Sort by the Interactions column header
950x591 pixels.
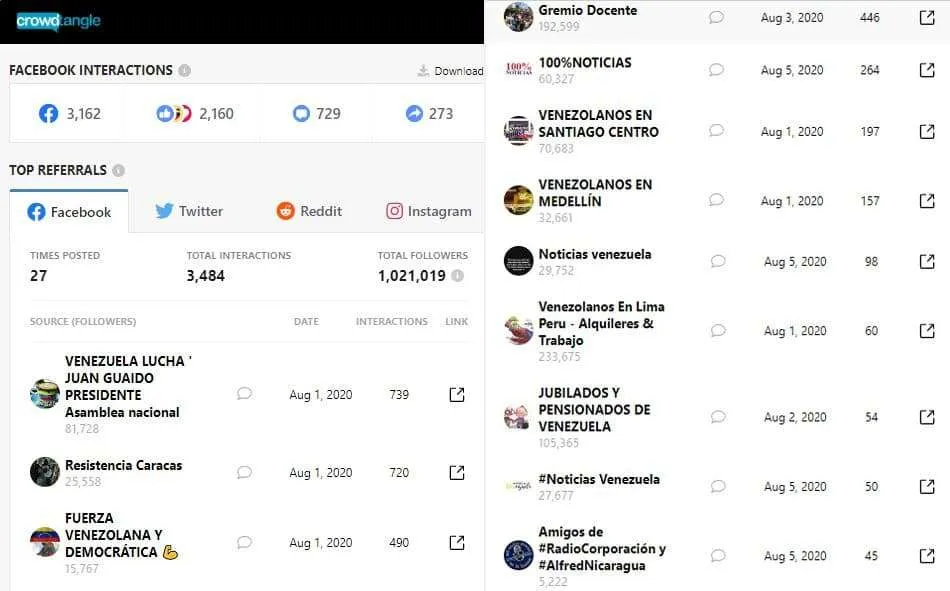point(391,322)
